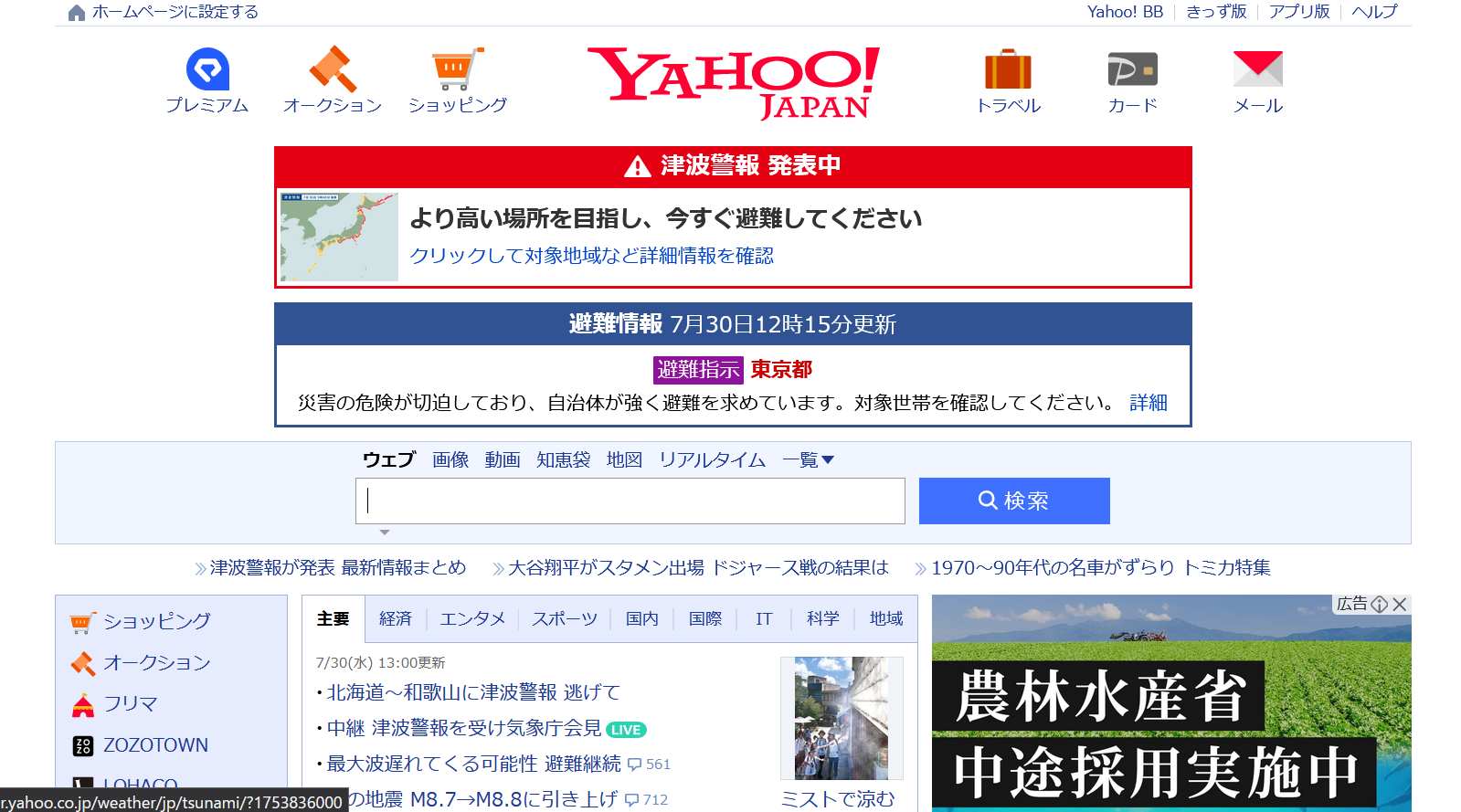The image size is (1461, 812).
Task: Open the ミストで涼む caption link
Action: [x=838, y=799]
